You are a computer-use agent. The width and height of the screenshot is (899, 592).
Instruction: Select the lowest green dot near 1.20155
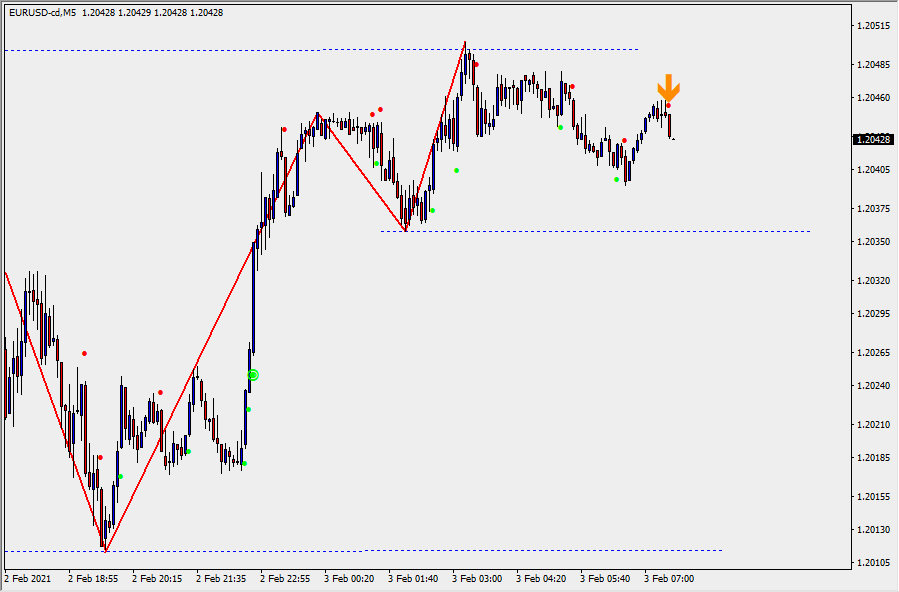tap(120, 476)
